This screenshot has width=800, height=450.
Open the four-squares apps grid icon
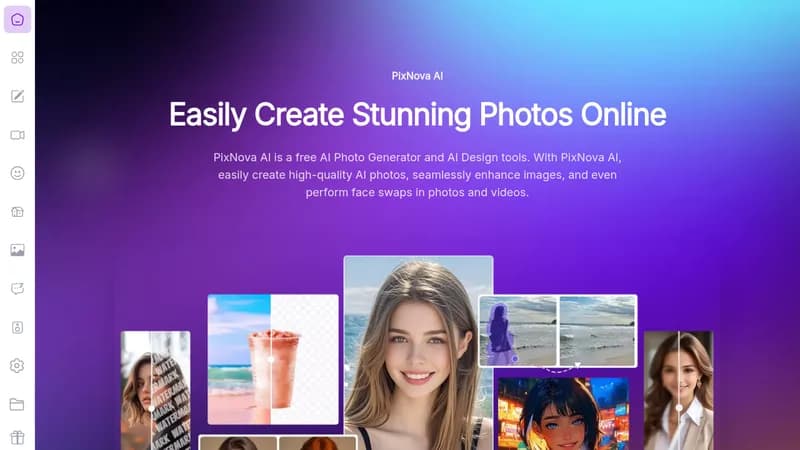point(17,58)
